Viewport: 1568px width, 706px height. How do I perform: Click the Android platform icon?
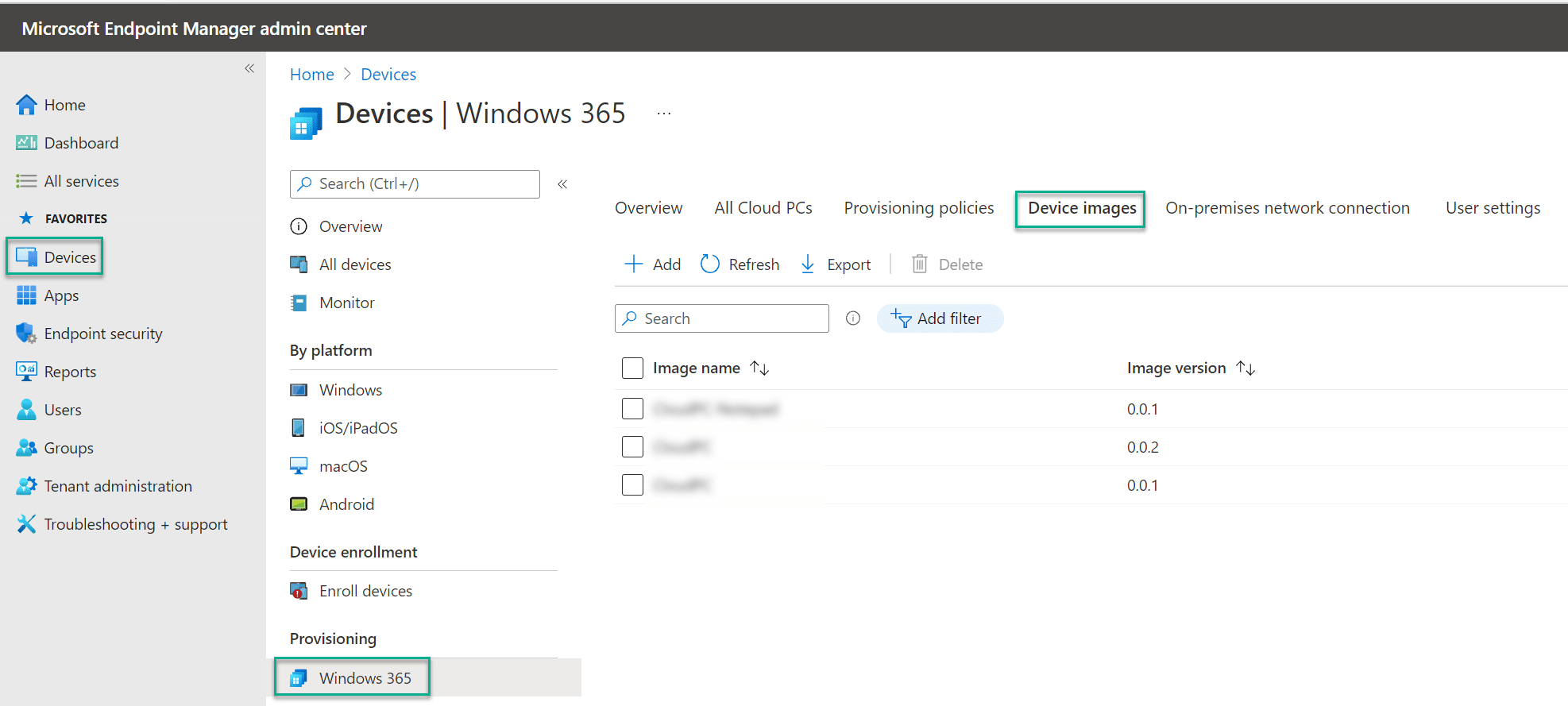coord(299,504)
